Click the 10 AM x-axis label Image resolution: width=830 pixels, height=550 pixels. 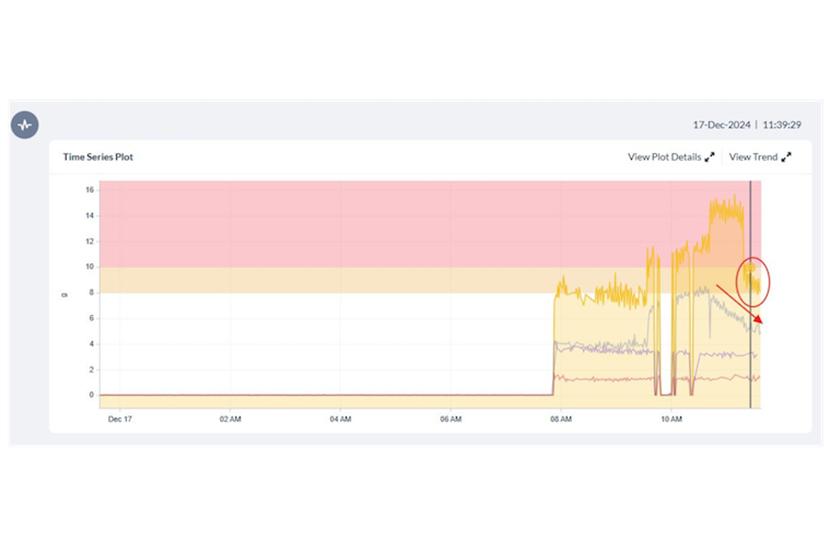671,419
